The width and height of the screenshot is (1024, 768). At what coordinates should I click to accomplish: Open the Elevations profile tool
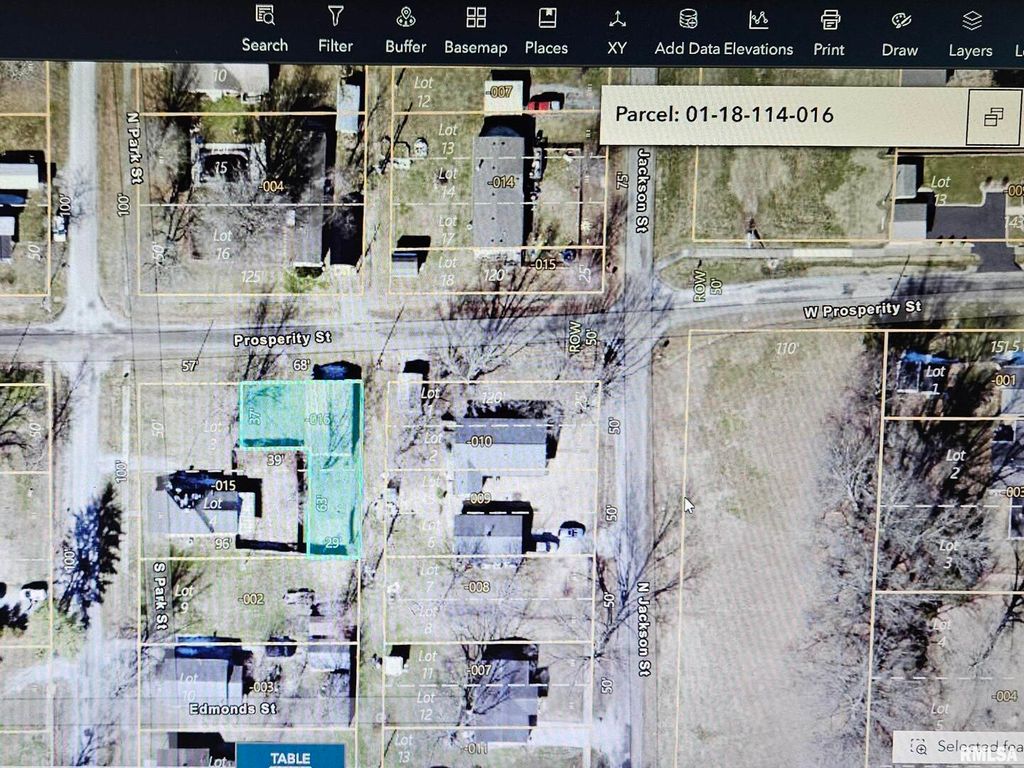[758, 30]
